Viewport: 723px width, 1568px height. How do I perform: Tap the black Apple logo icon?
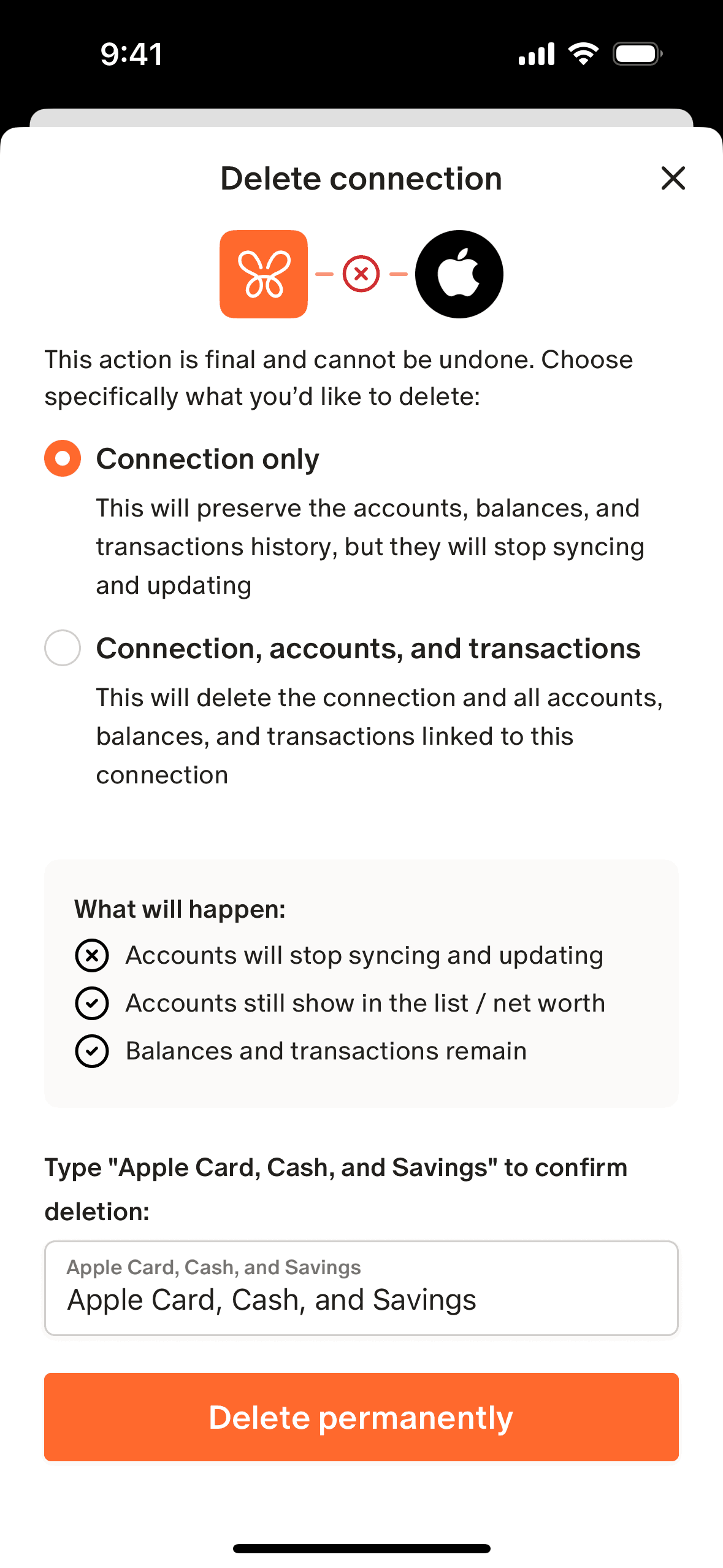pos(459,274)
